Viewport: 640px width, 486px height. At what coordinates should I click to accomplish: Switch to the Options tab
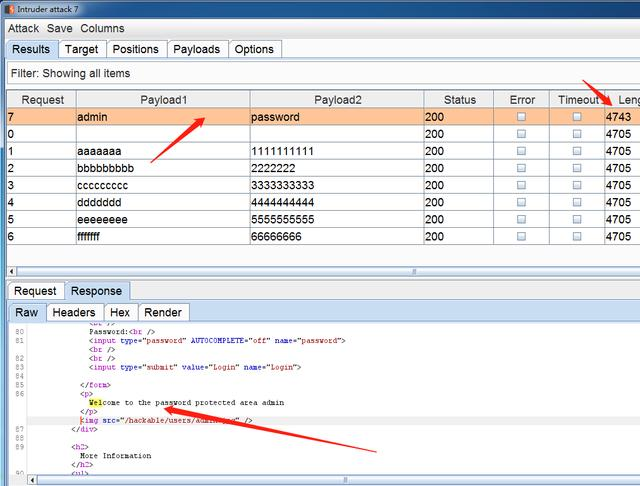(x=254, y=49)
